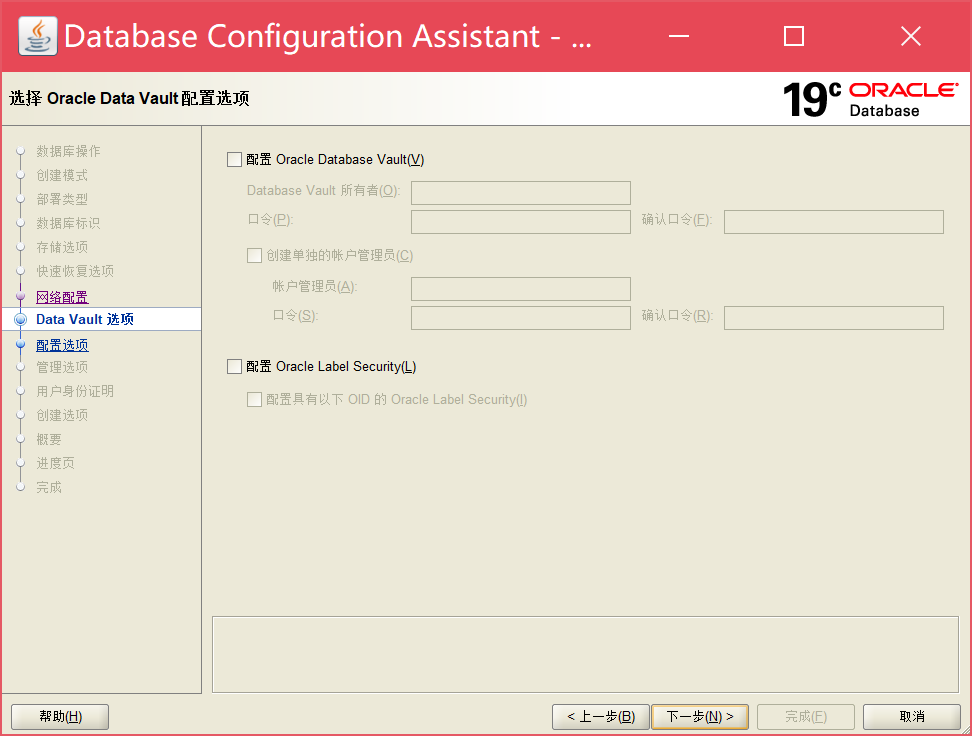
Task: Click the 确认口令 confirmation field
Action: [x=833, y=221]
